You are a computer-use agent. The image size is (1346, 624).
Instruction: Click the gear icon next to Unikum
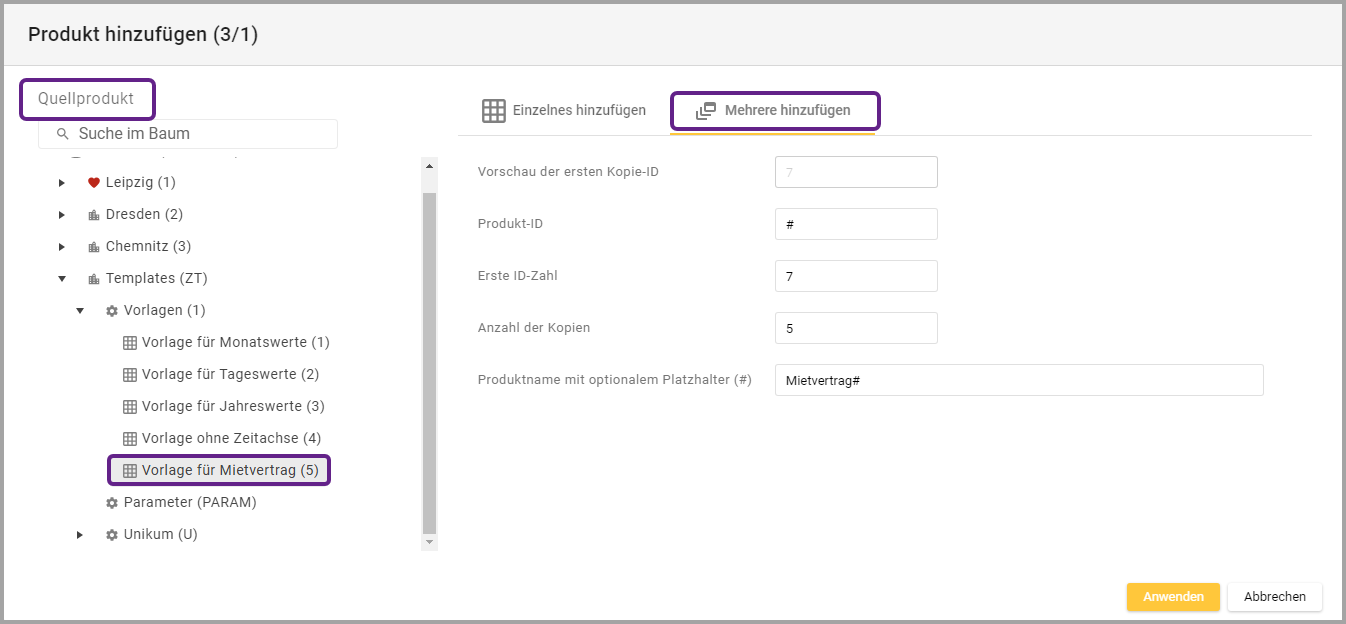(112, 535)
